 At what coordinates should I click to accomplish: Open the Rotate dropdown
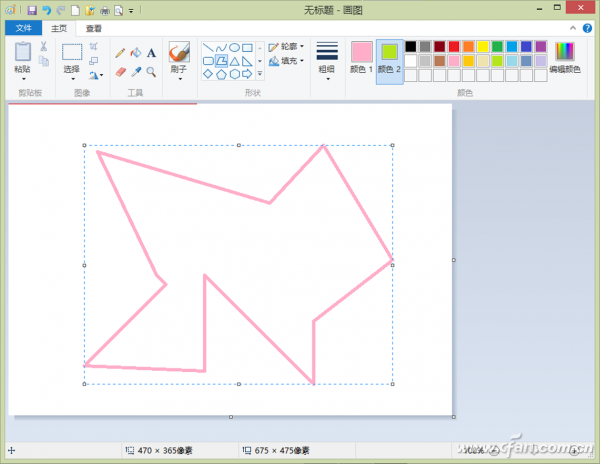(x=96, y=75)
